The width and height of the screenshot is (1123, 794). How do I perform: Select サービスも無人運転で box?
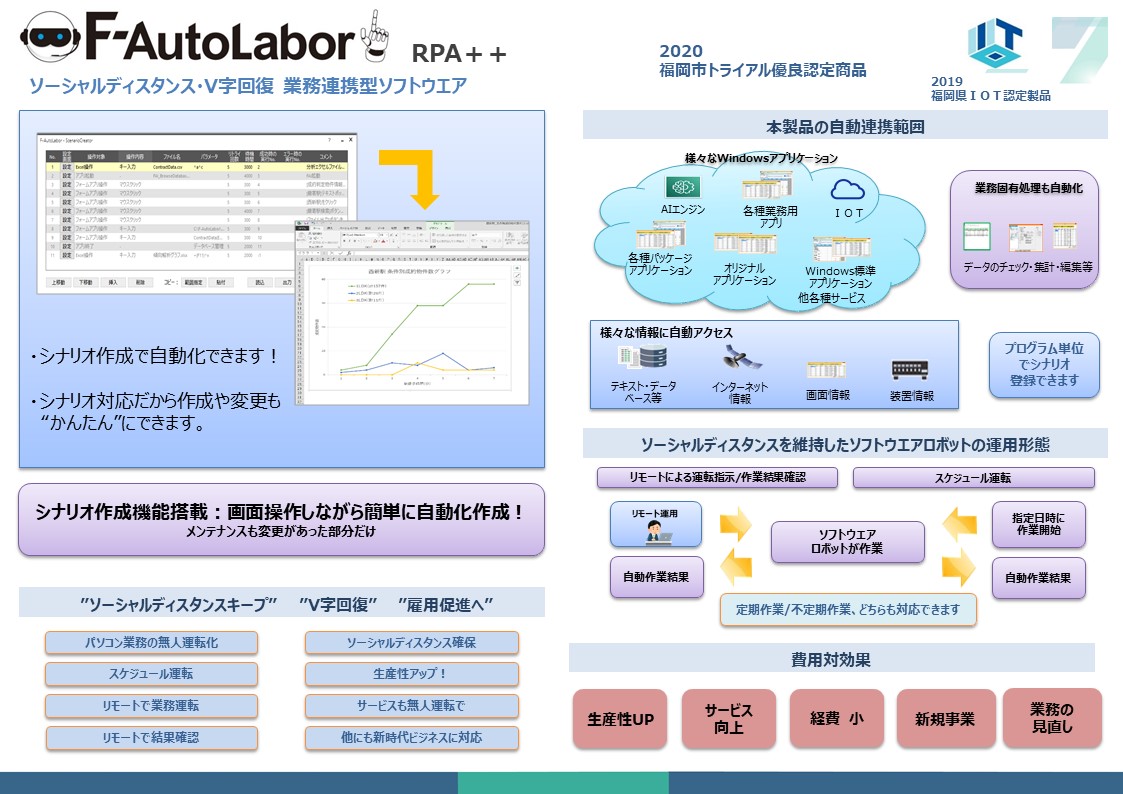click(x=412, y=705)
